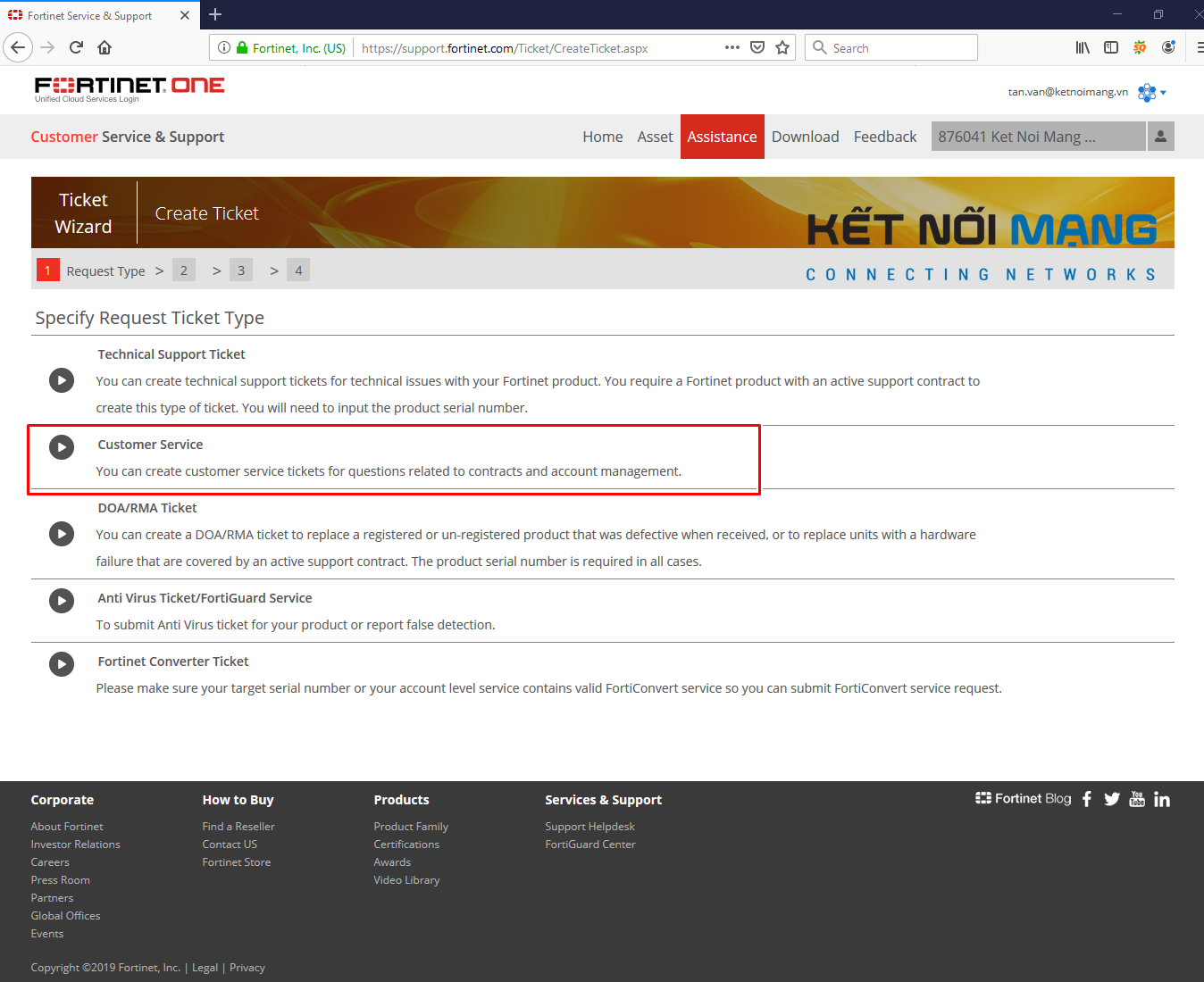
Task: Click wizard step 1 Request Type
Action: (91, 270)
